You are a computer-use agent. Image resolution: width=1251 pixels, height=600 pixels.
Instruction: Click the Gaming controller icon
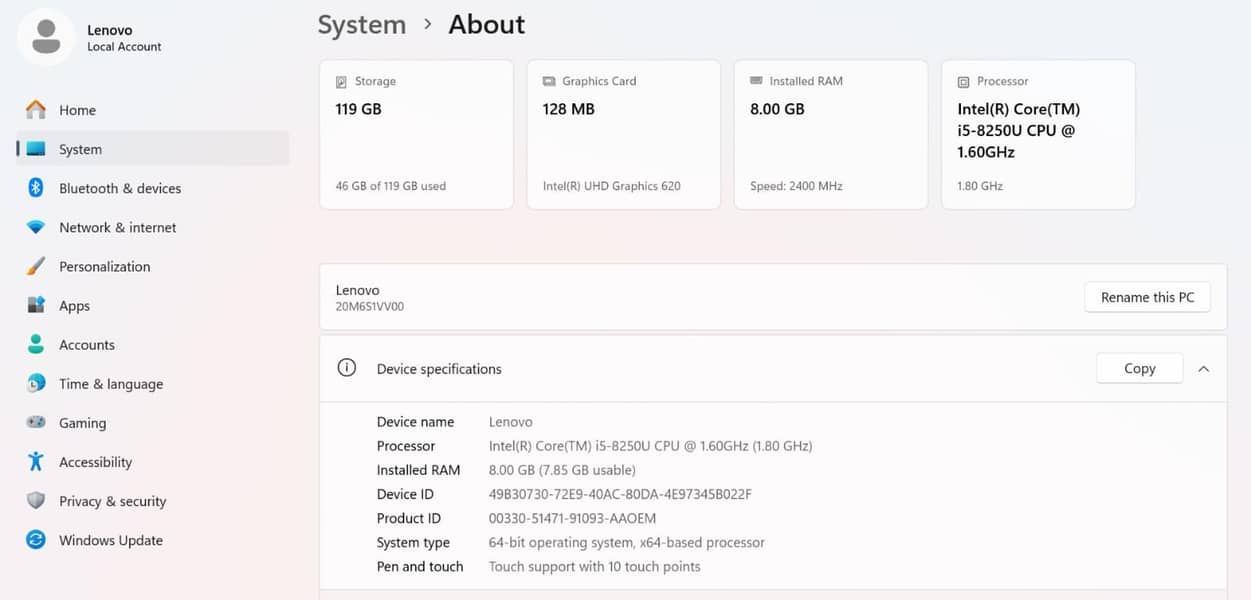point(36,423)
